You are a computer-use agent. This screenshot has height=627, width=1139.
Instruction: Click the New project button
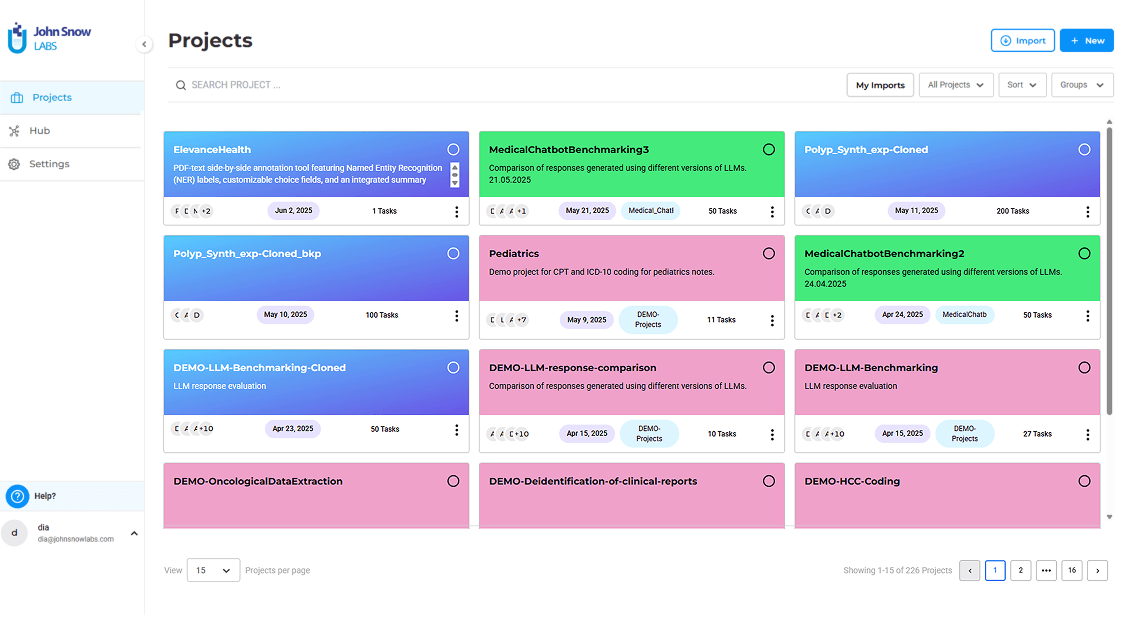click(1087, 41)
